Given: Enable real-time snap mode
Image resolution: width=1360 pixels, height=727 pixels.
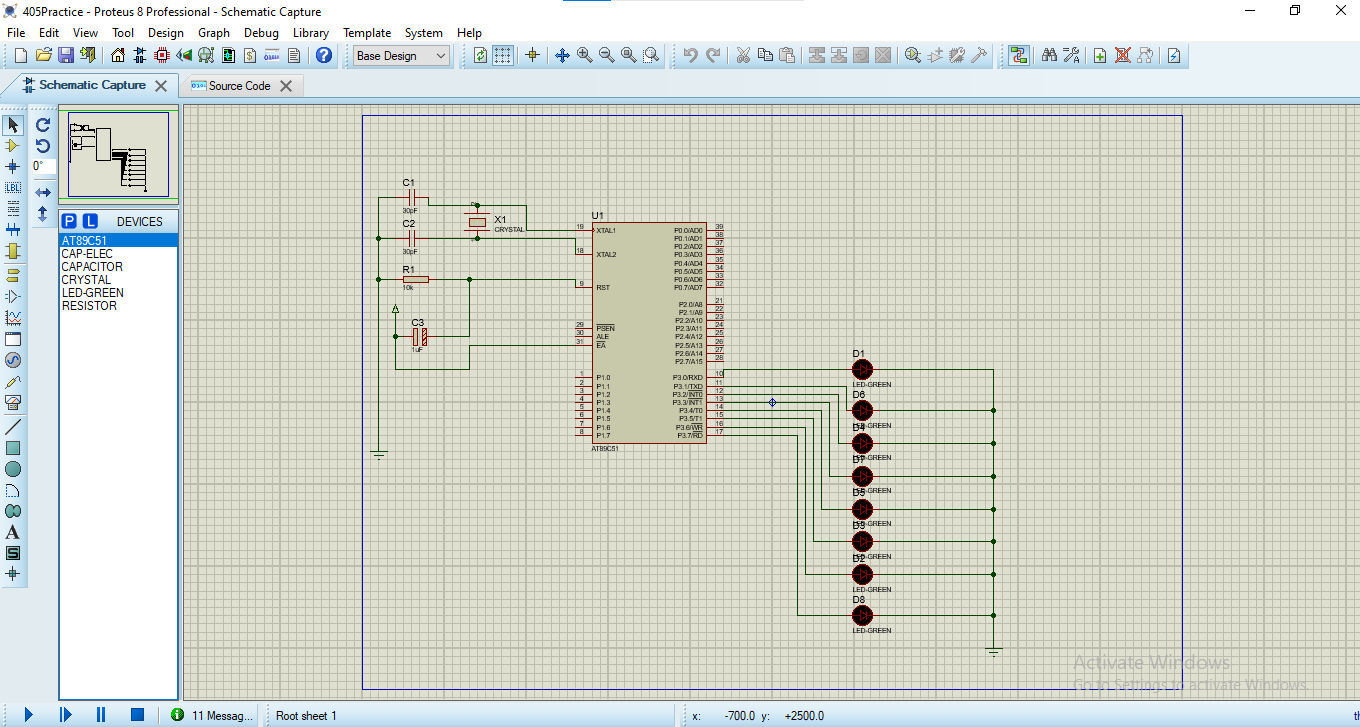Looking at the screenshot, I should click(531, 55).
